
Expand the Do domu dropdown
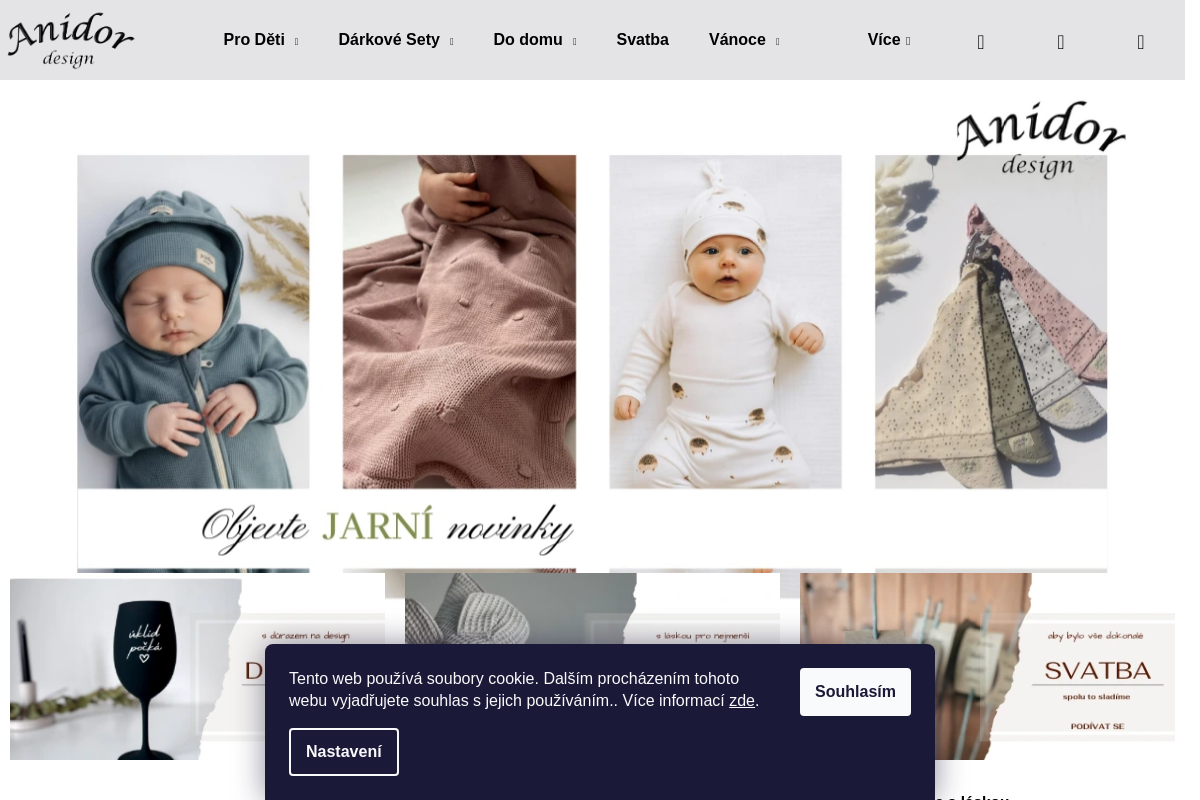pyautogui.click(x=534, y=40)
